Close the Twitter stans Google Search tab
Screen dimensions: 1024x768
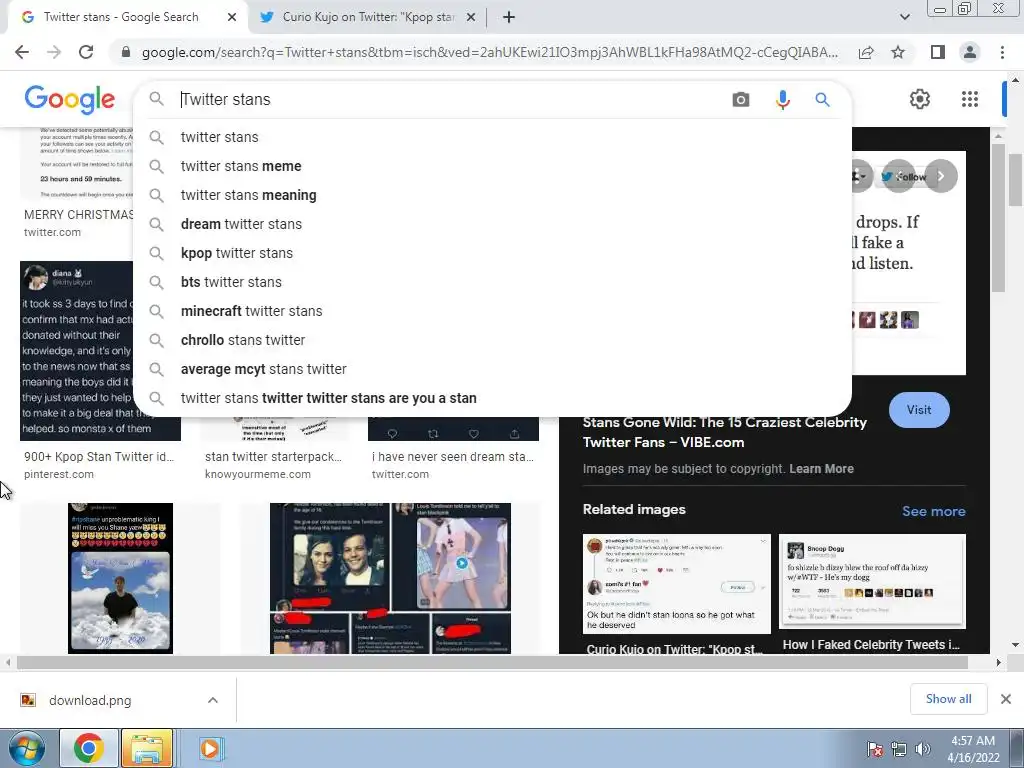tap(232, 17)
